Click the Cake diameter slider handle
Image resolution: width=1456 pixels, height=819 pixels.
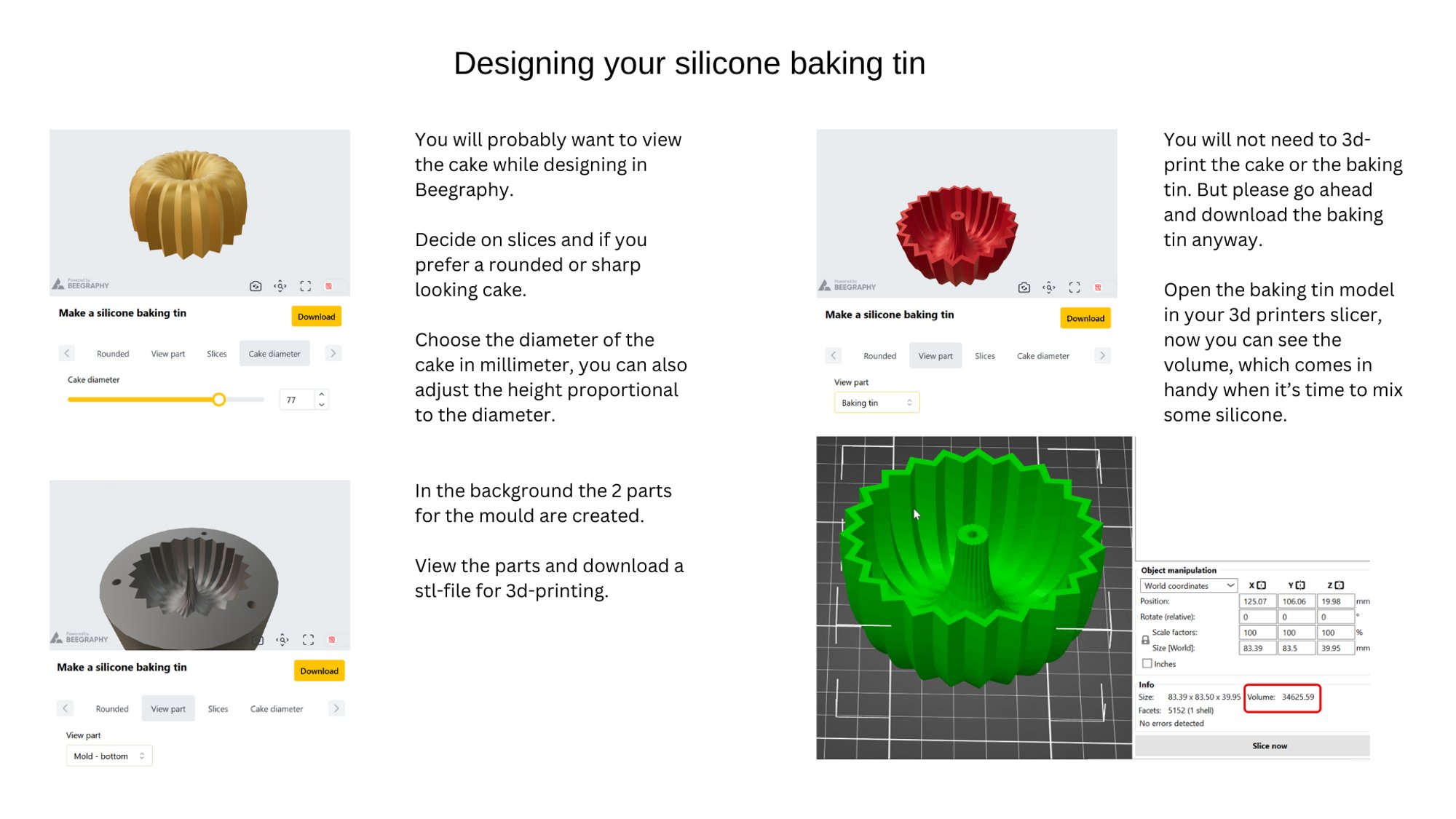coord(219,400)
